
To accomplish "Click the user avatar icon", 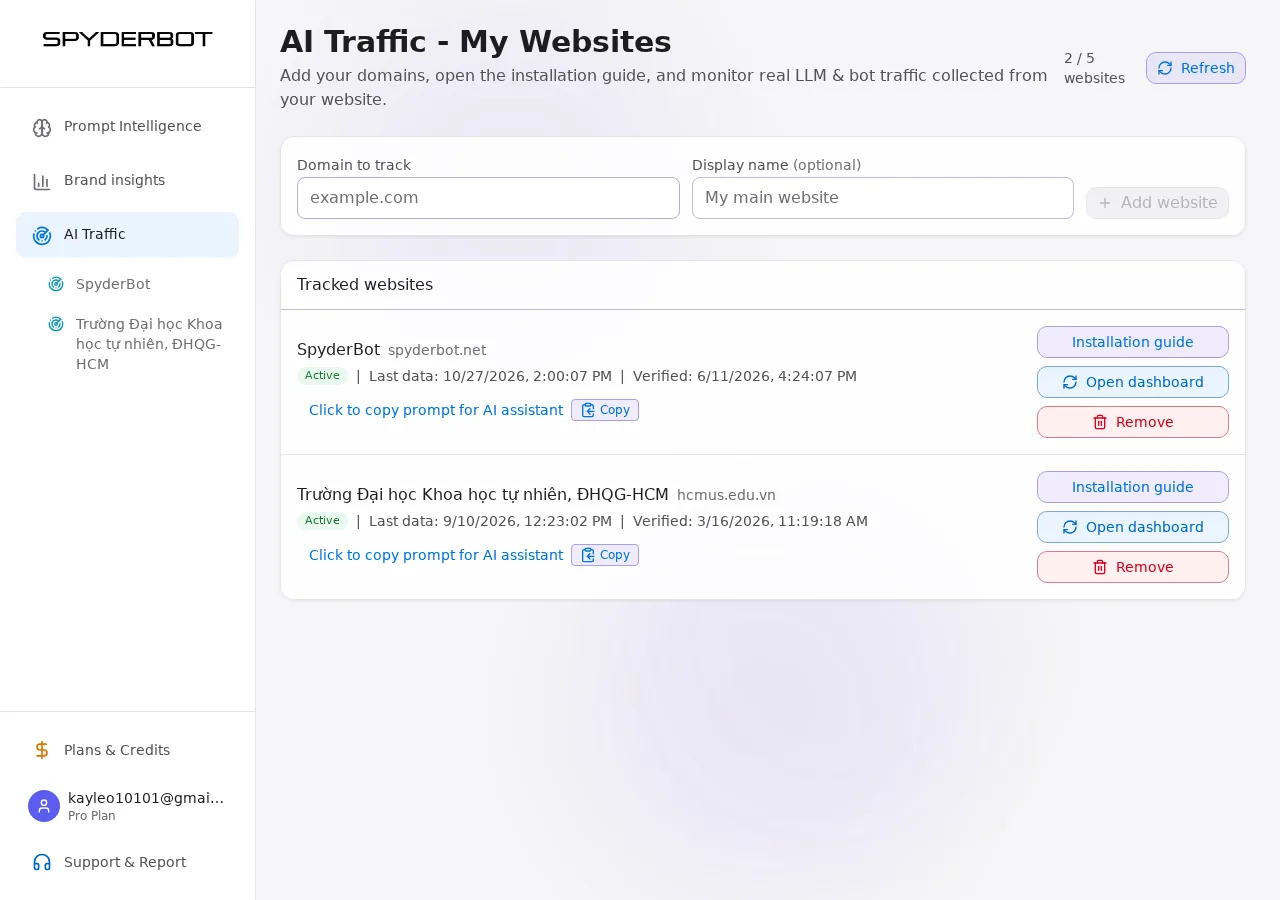I will pyautogui.click(x=44, y=806).
